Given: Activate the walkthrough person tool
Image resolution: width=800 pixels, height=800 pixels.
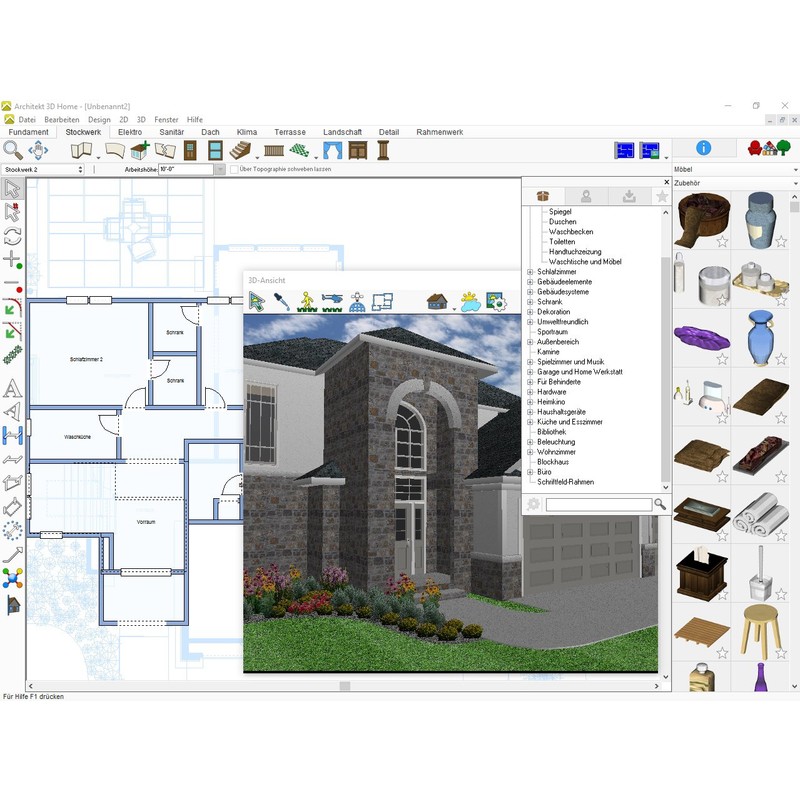Looking at the screenshot, I should 308,301.
